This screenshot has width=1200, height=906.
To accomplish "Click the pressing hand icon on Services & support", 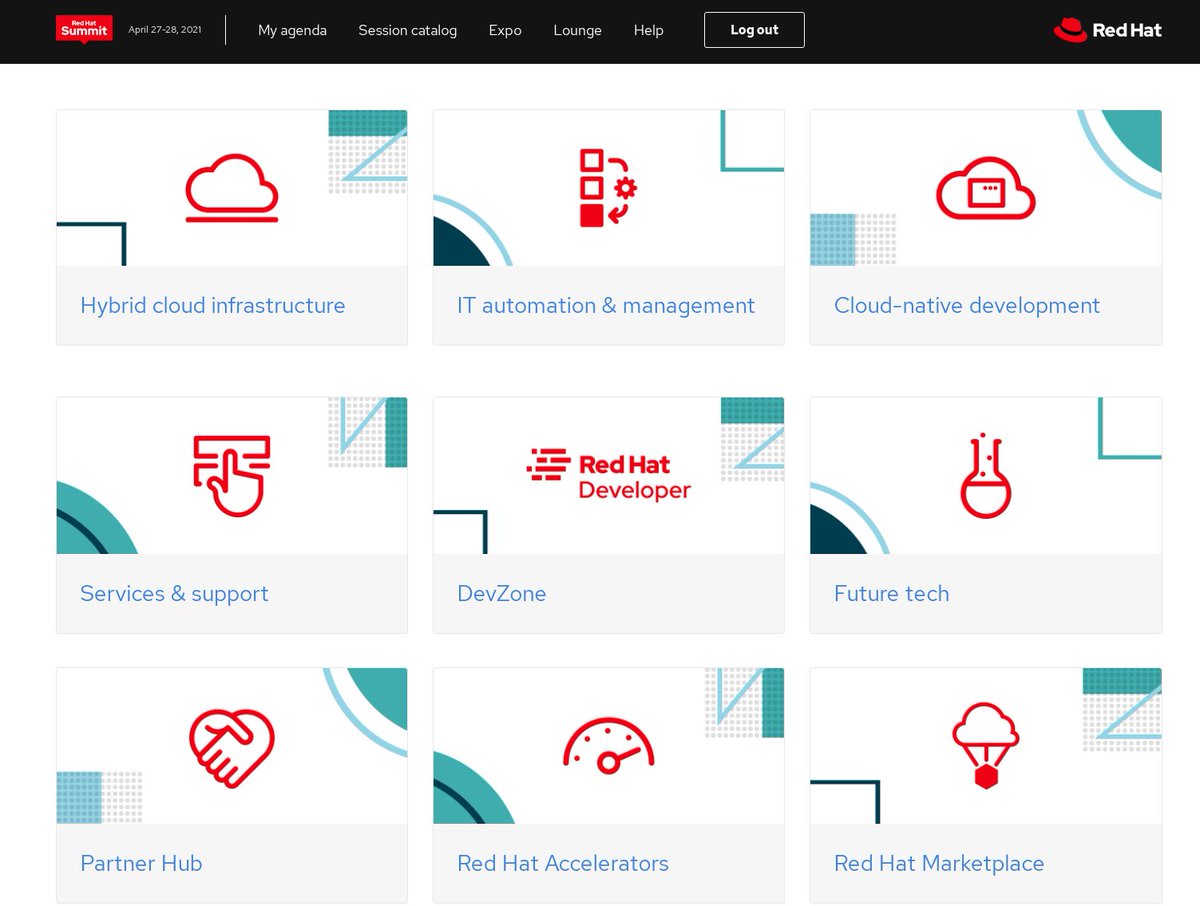I will [232, 474].
